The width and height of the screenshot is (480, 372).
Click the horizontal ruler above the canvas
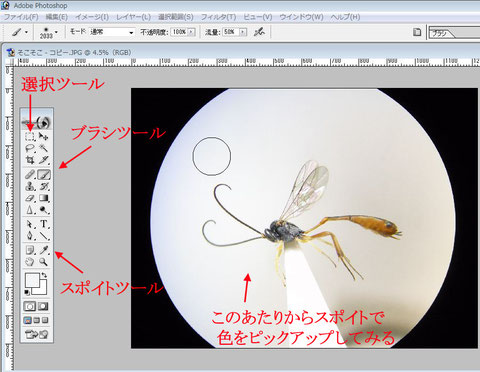[x=246, y=62]
